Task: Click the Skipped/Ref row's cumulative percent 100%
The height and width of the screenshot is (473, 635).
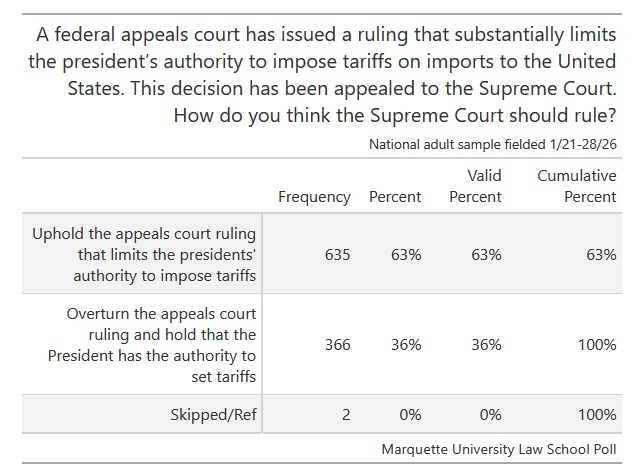Action: pyautogui.click(x=597, y=414)
